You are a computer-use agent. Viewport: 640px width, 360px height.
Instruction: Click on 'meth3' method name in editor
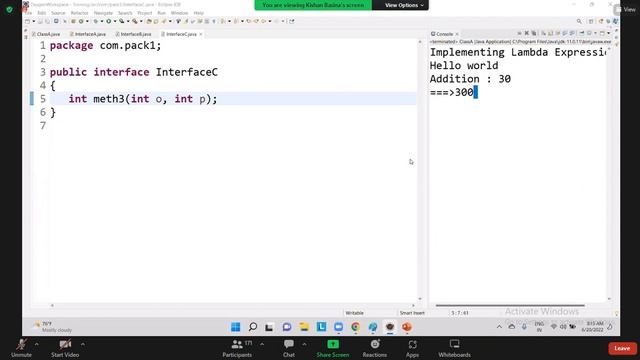109,99
